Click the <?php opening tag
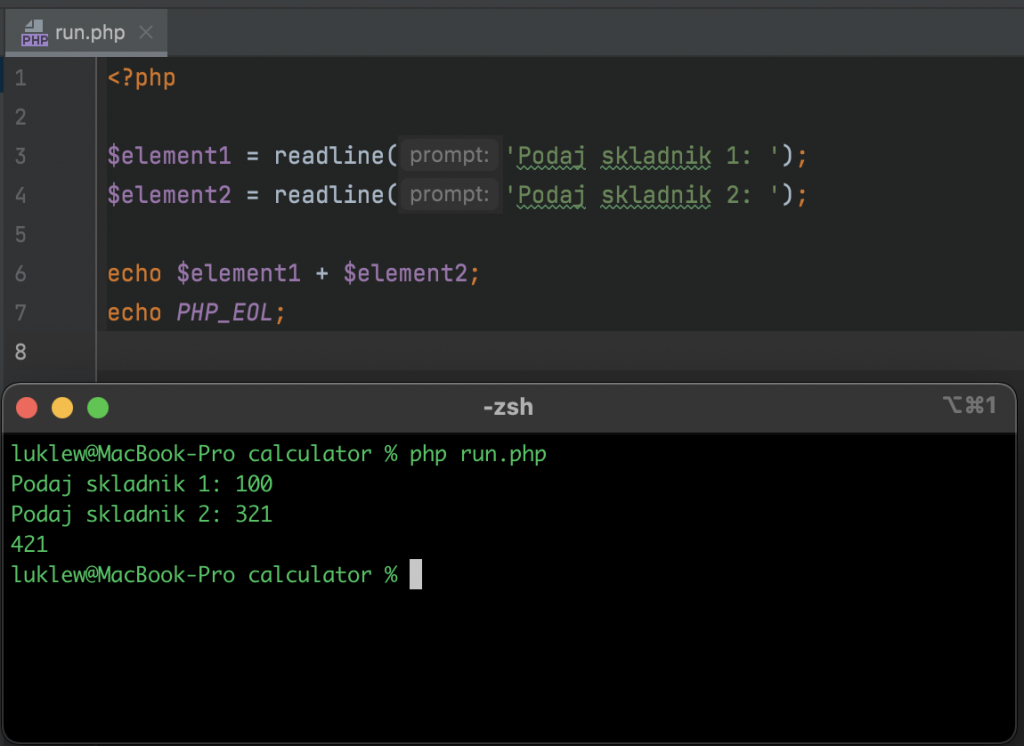Screen dimensions: 1024x746 [142, 78]
